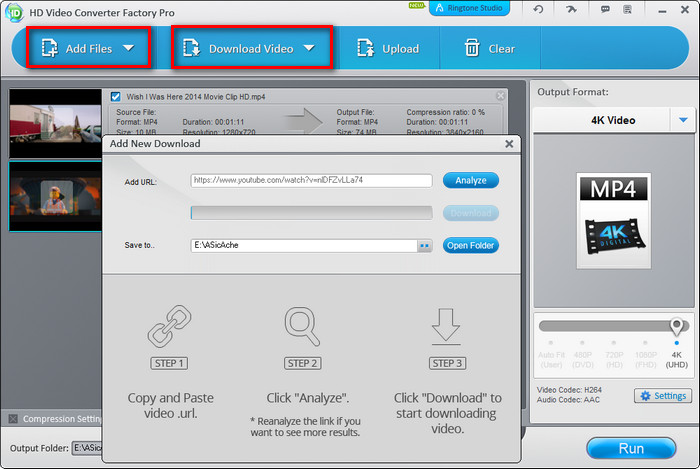The height and width of the screenshot is (469, 700).
Task: Open the Settings button with gear
Action: click(x=663, y=396)
